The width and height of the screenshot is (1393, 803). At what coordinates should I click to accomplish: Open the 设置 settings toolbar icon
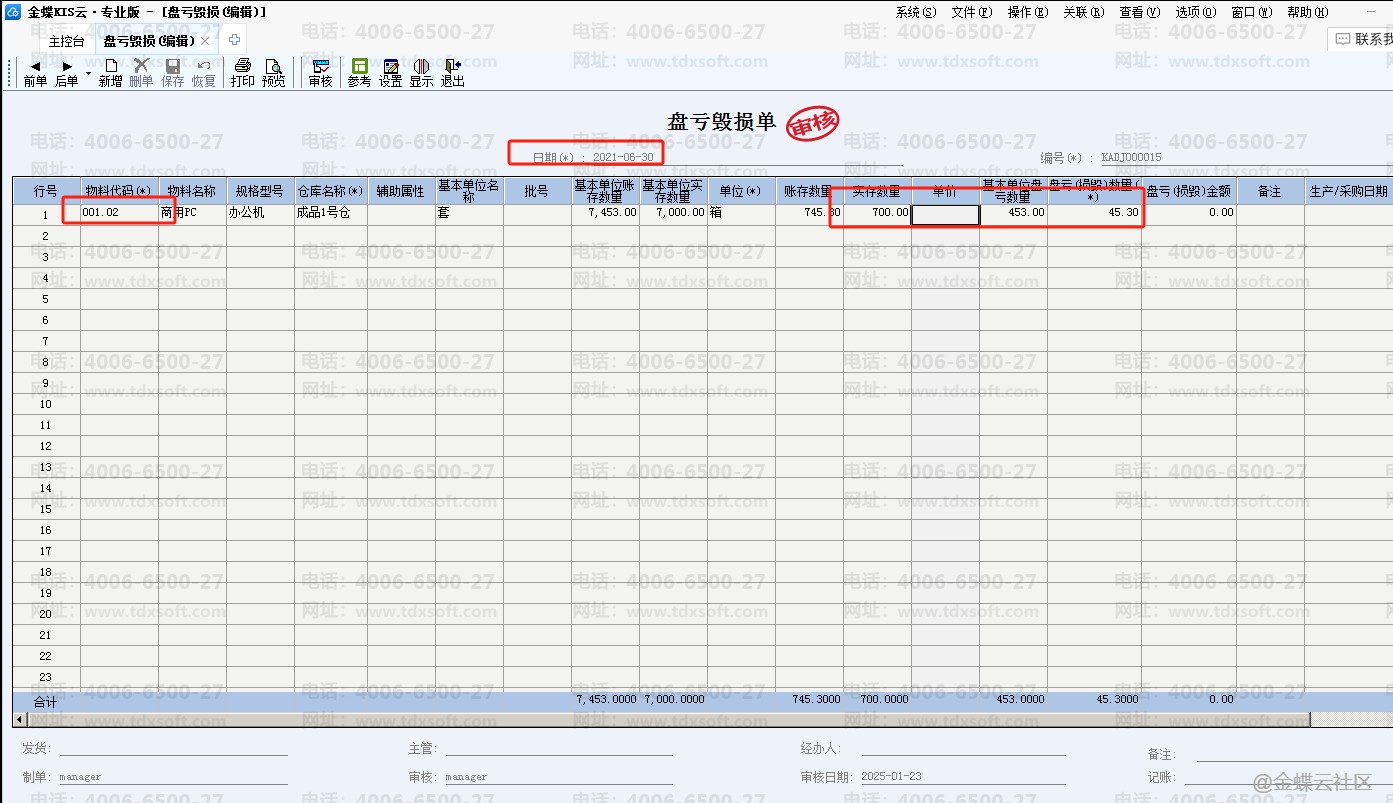390,73
